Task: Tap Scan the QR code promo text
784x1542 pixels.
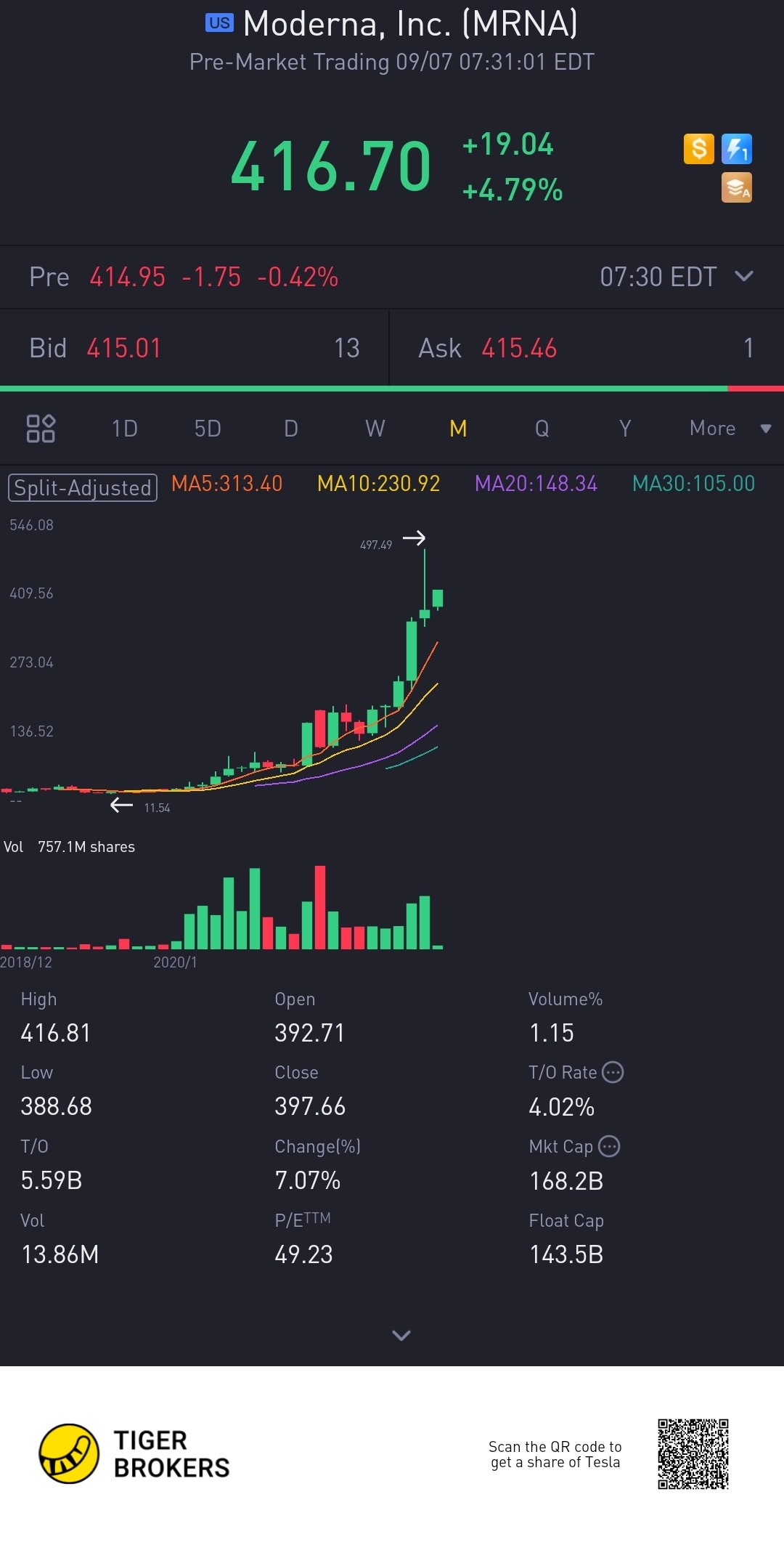Action: click(x=555, y=1454)
